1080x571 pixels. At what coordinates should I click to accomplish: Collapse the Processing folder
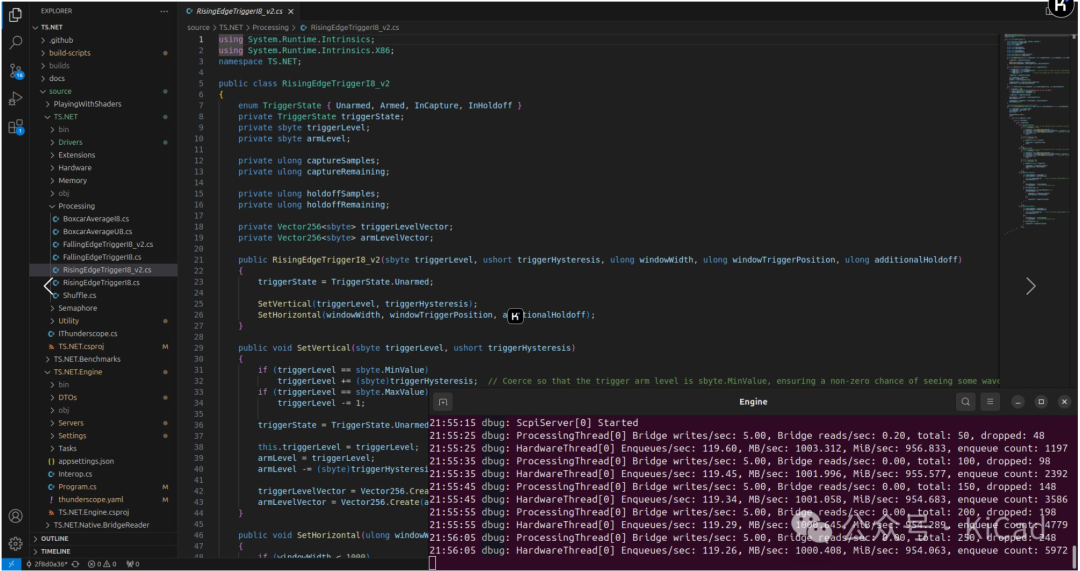(x=103, y=206)
